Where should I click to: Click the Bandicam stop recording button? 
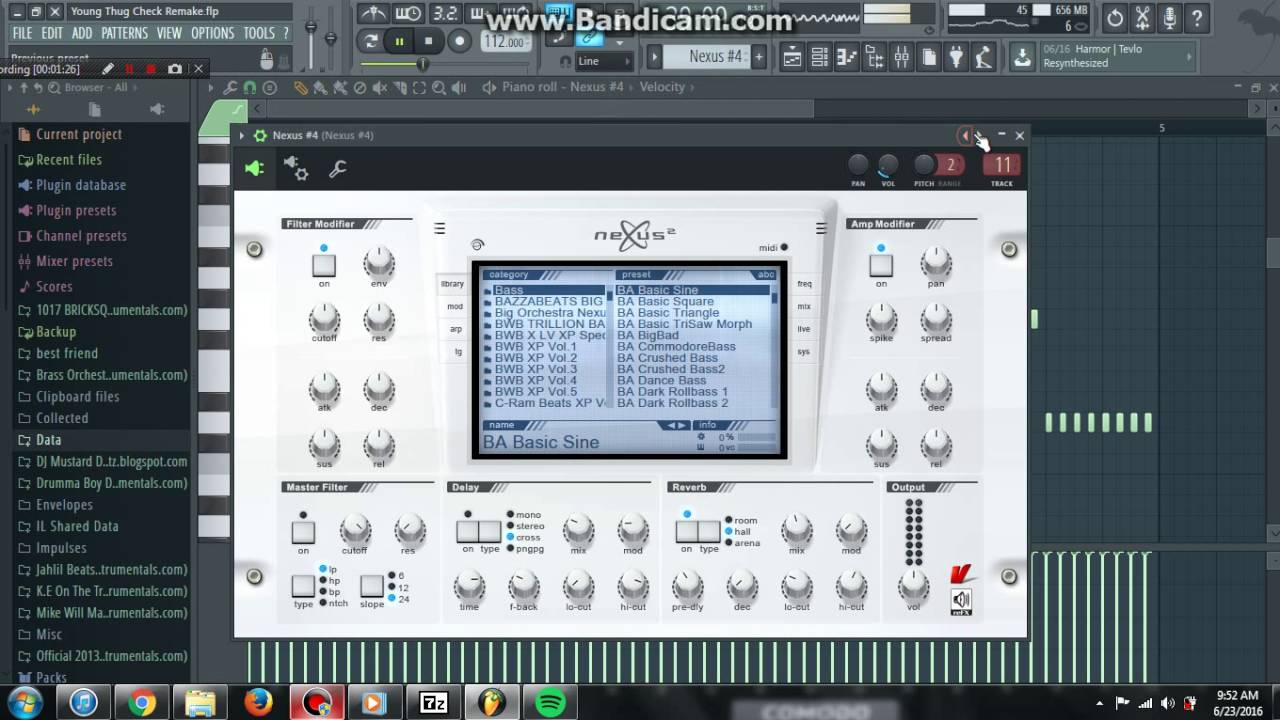151,69
